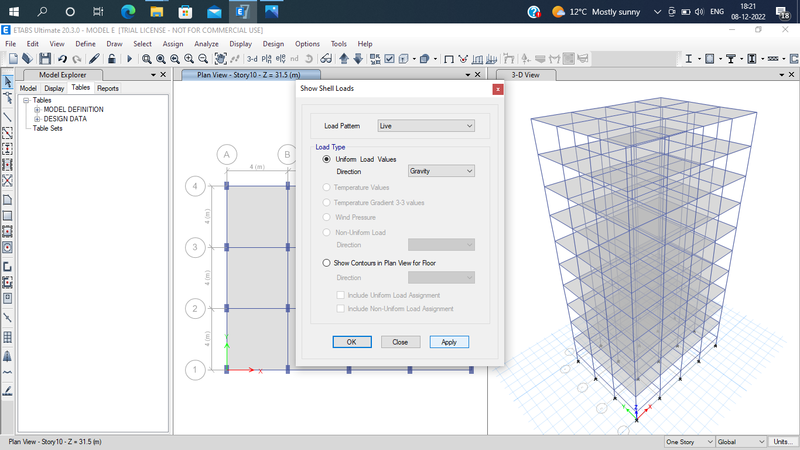Click the Rubber Band Zoom magnifier icon
Image resolution: width=800 pixels, height=450 pixels.
146,59
